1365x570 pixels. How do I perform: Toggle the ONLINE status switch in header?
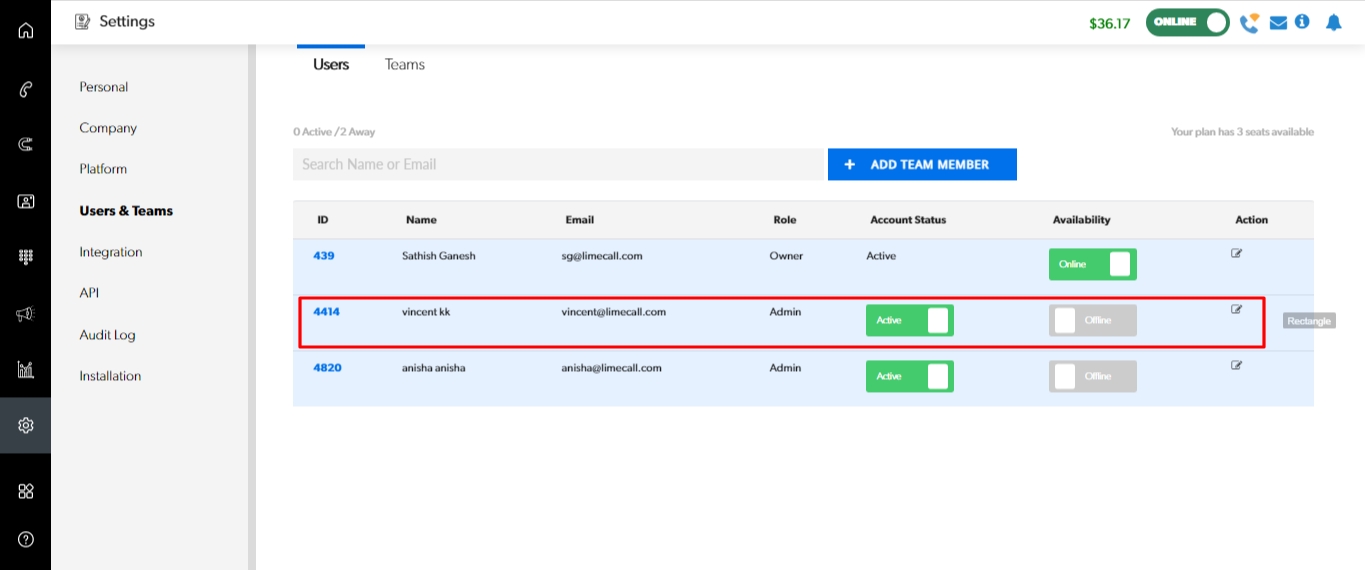[x=1187, y=22]
